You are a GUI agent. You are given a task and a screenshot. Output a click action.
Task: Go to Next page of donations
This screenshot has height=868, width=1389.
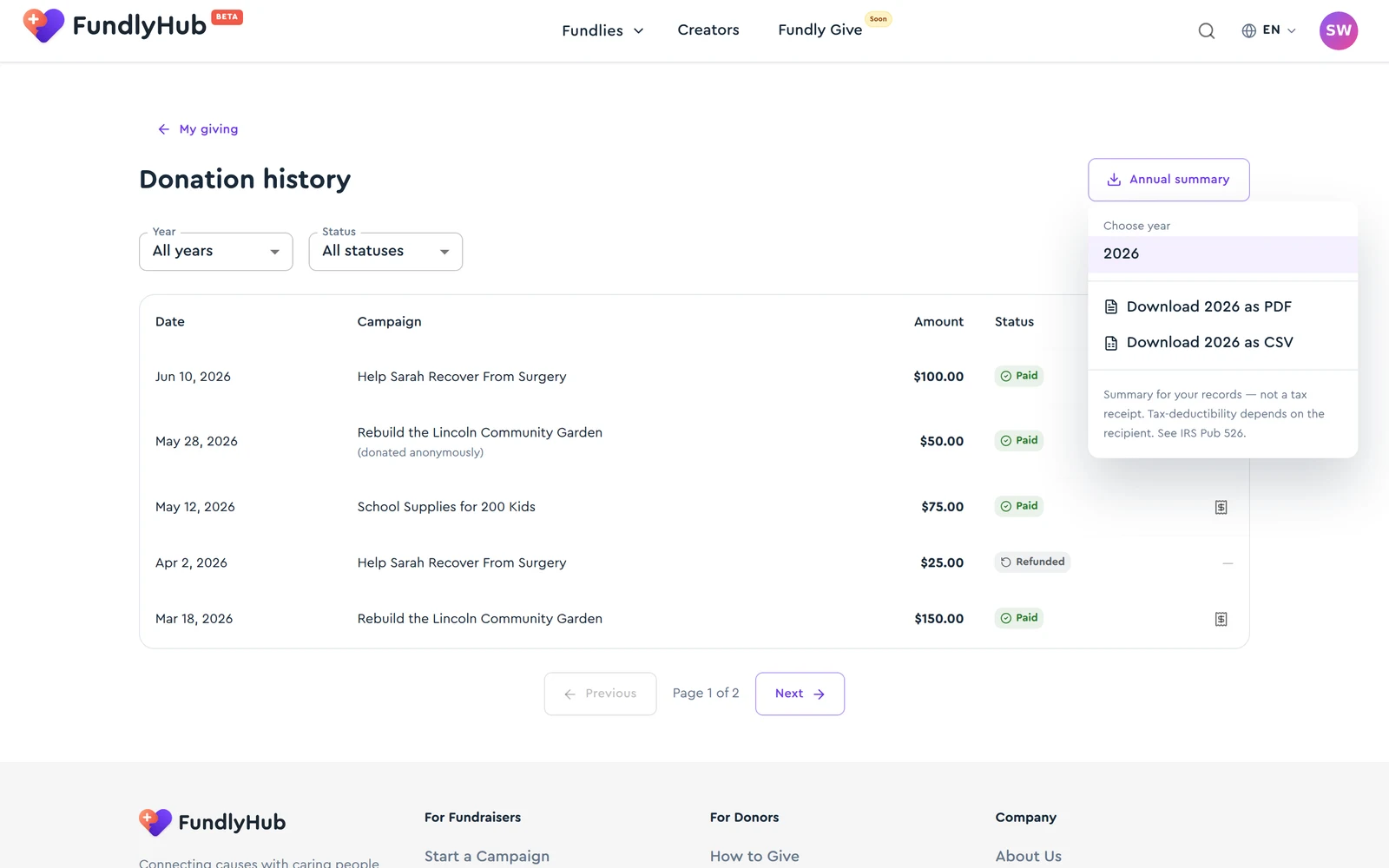tap(800, 694)
